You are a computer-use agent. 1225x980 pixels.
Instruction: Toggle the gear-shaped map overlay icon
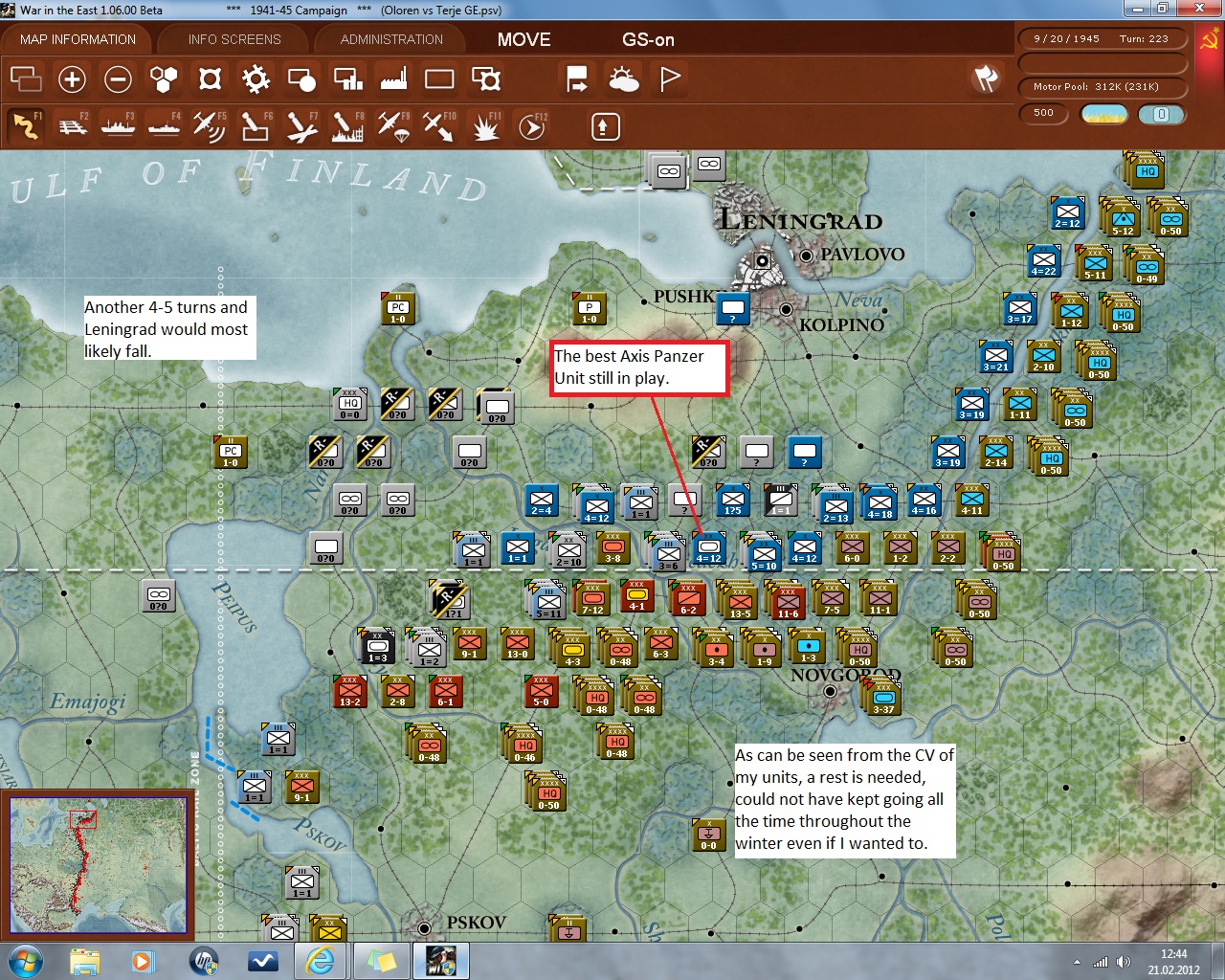[x=256, y=78]
